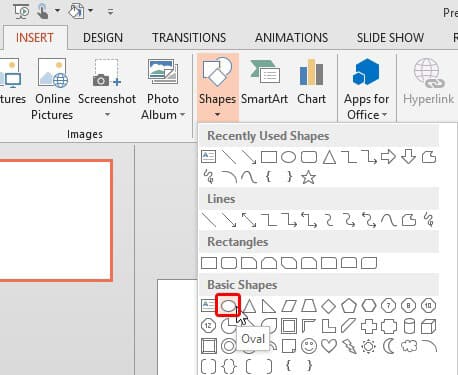Insert the Lightning Bolt shape

349,347
